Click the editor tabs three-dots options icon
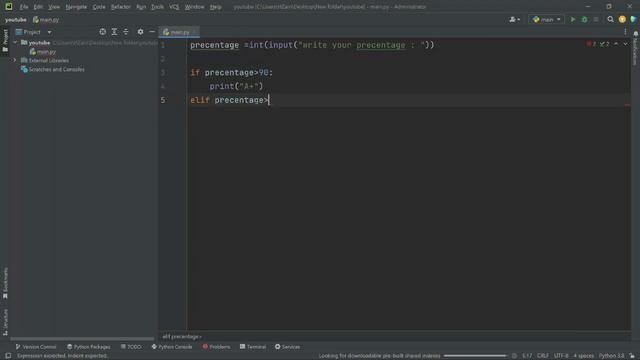Screen dimensions: 640x360 click(x=625, y=32)
